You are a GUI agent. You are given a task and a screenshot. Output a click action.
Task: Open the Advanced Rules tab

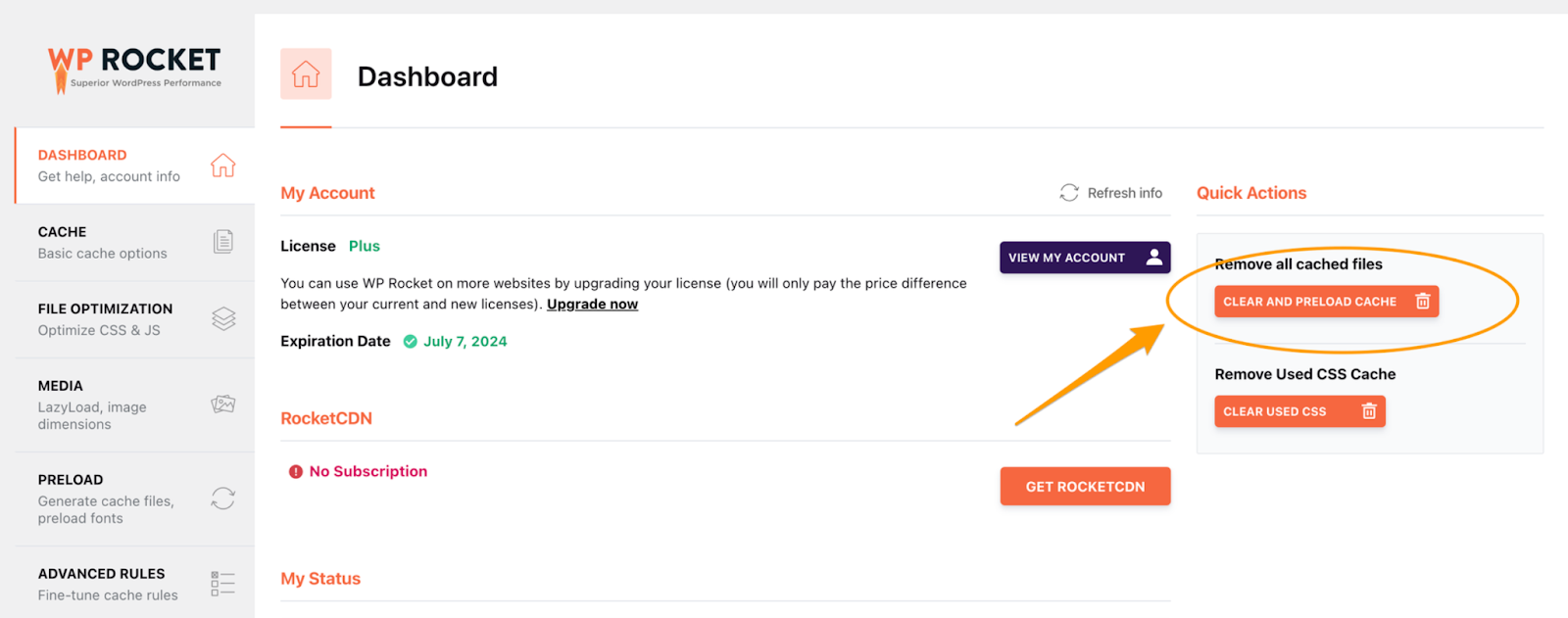[108, 584]
